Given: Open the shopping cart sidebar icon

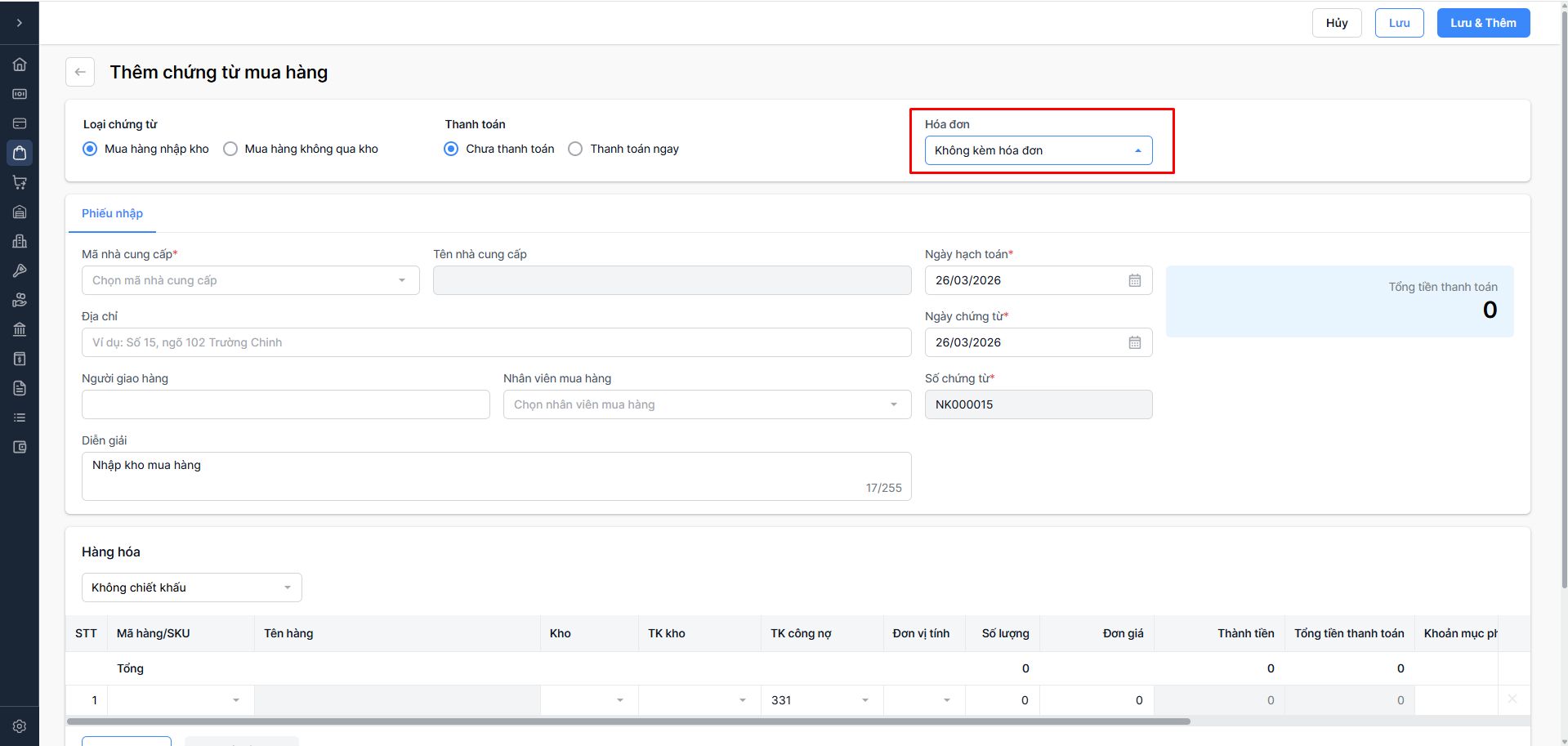Looking at the screenshot, I should tap(20, 182).
